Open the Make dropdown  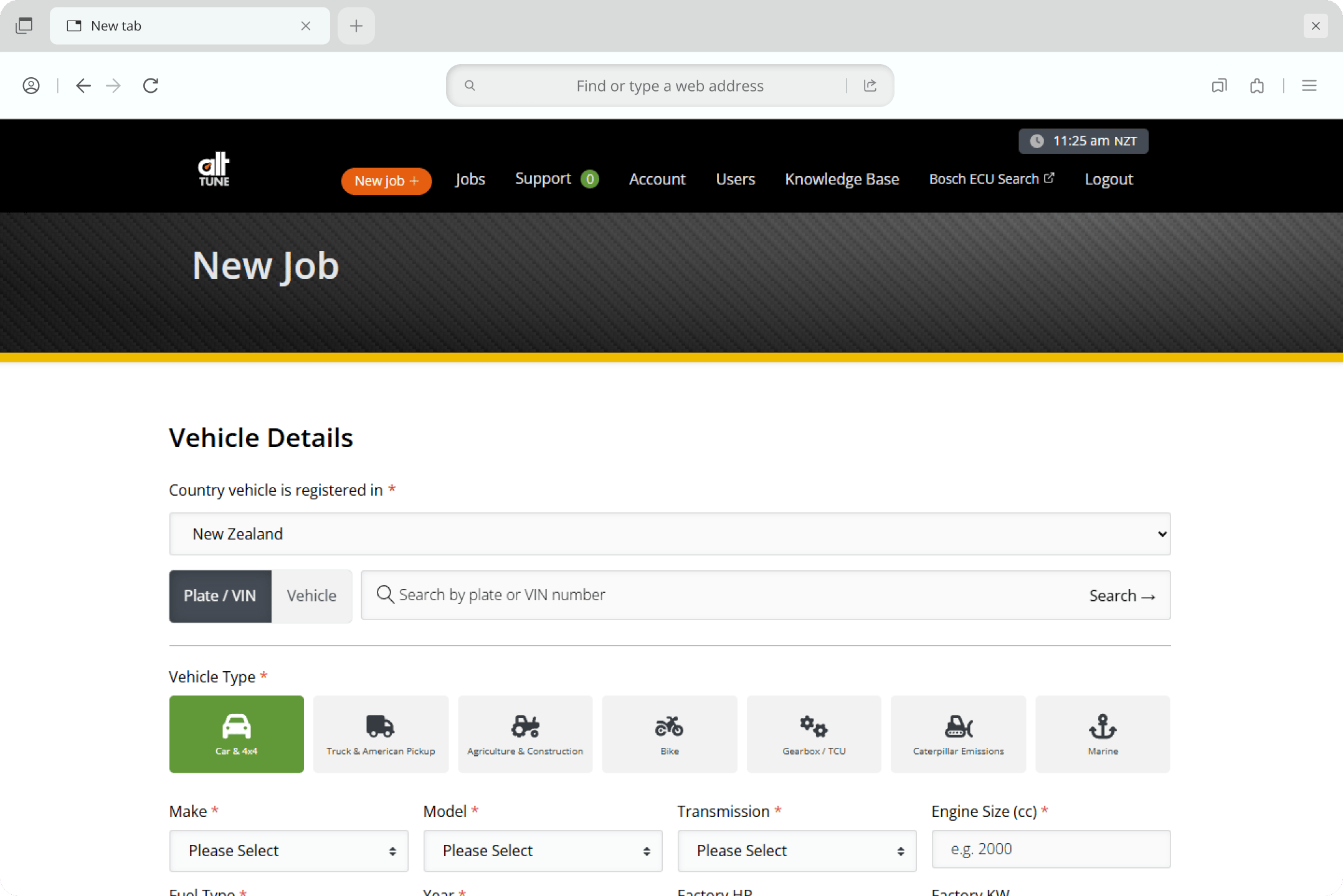click(288, 851)
